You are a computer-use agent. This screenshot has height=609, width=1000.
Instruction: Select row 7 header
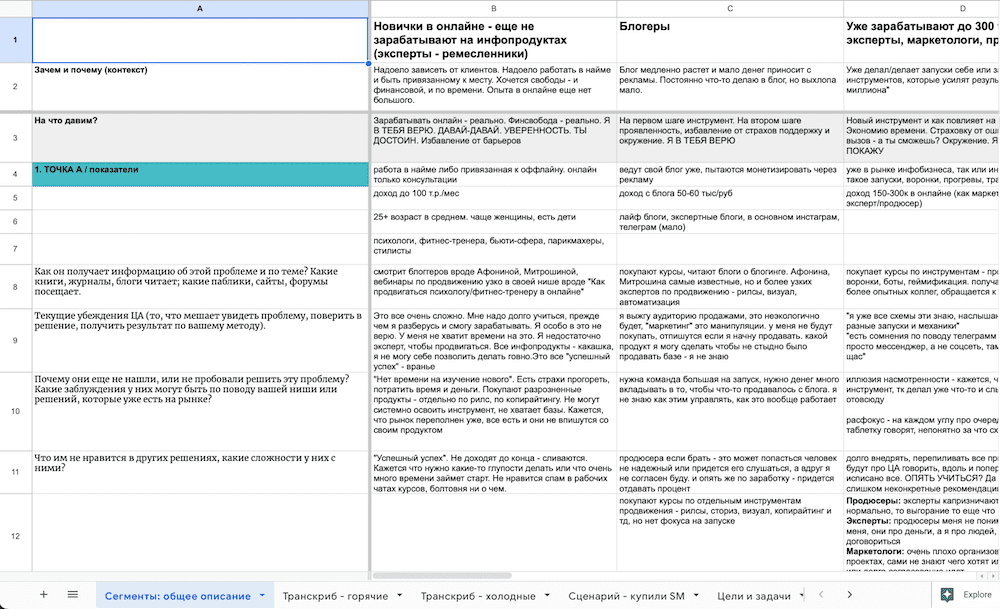tap(15, 249)
